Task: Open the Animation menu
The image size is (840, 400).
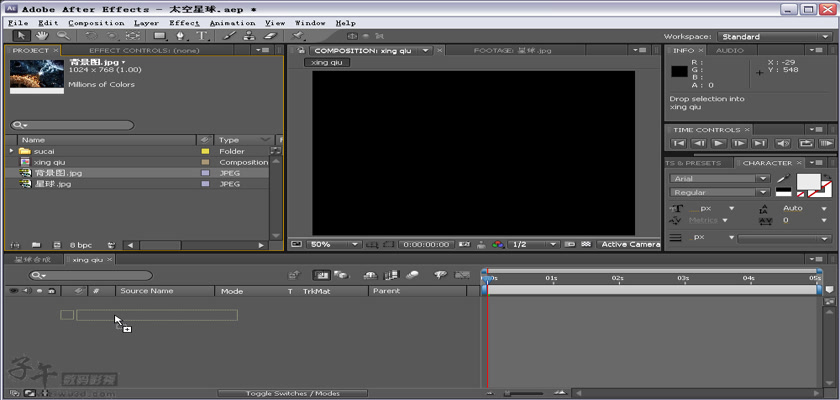Action: point(232,23)
